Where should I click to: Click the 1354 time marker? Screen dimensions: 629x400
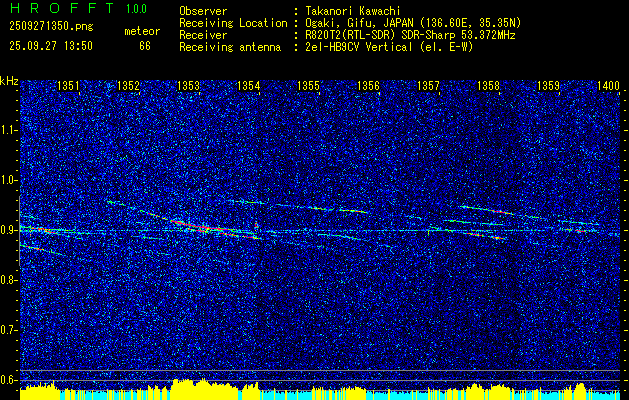pos(248,86)
